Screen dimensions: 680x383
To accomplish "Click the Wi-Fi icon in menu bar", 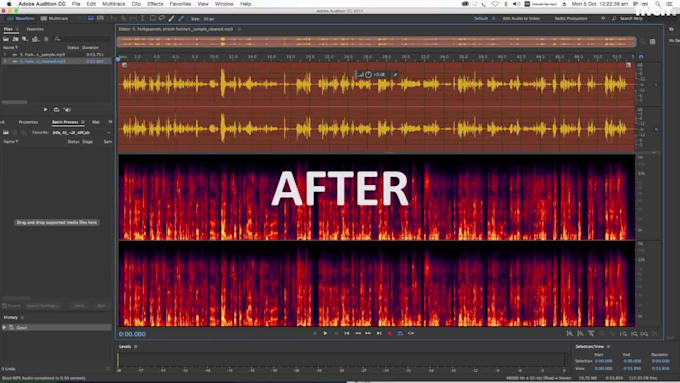I will pyautogui.click(x=495, y=4).
